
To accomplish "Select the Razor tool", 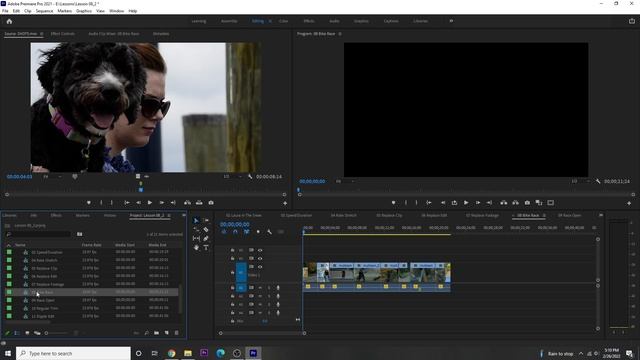I will coord(206,230).
